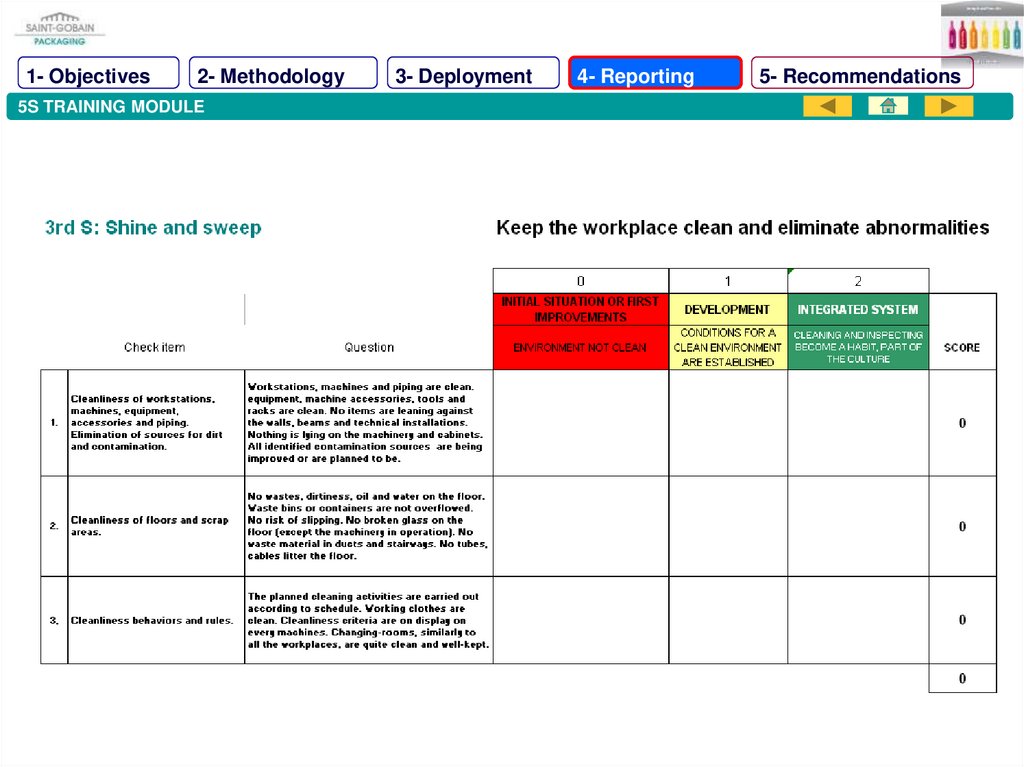Click the green Integrated System header cell
This screenshot has height=767, width=1024.
click(x=857, y=310)
